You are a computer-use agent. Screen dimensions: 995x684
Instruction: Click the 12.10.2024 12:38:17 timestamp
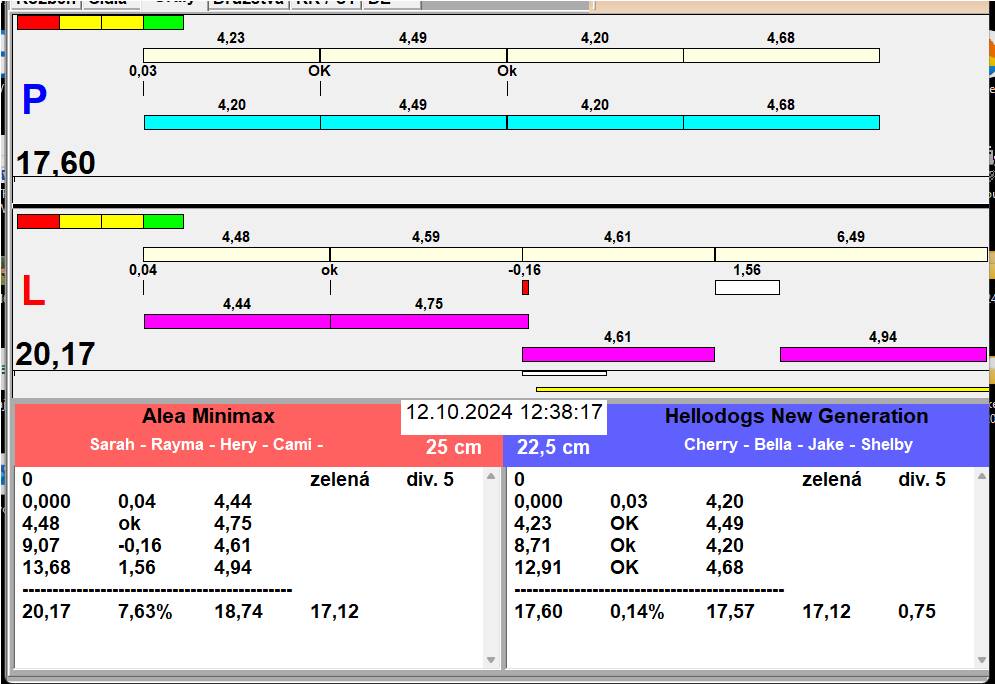[504, 413]
